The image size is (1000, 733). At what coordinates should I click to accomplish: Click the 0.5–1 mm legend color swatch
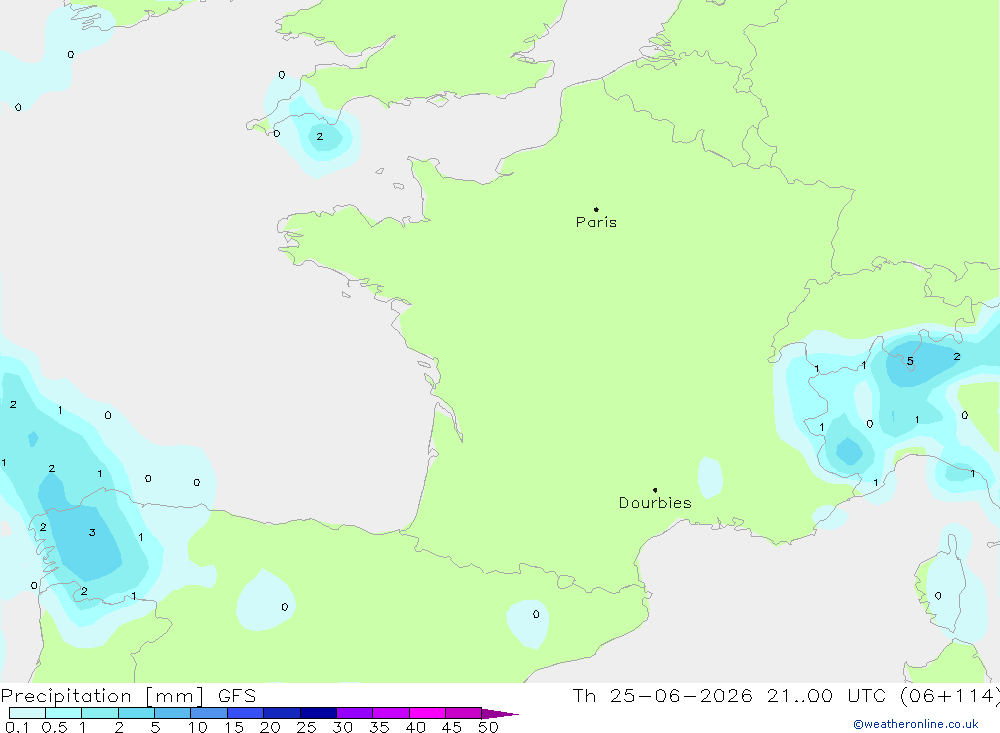click(x=63, y=713)
